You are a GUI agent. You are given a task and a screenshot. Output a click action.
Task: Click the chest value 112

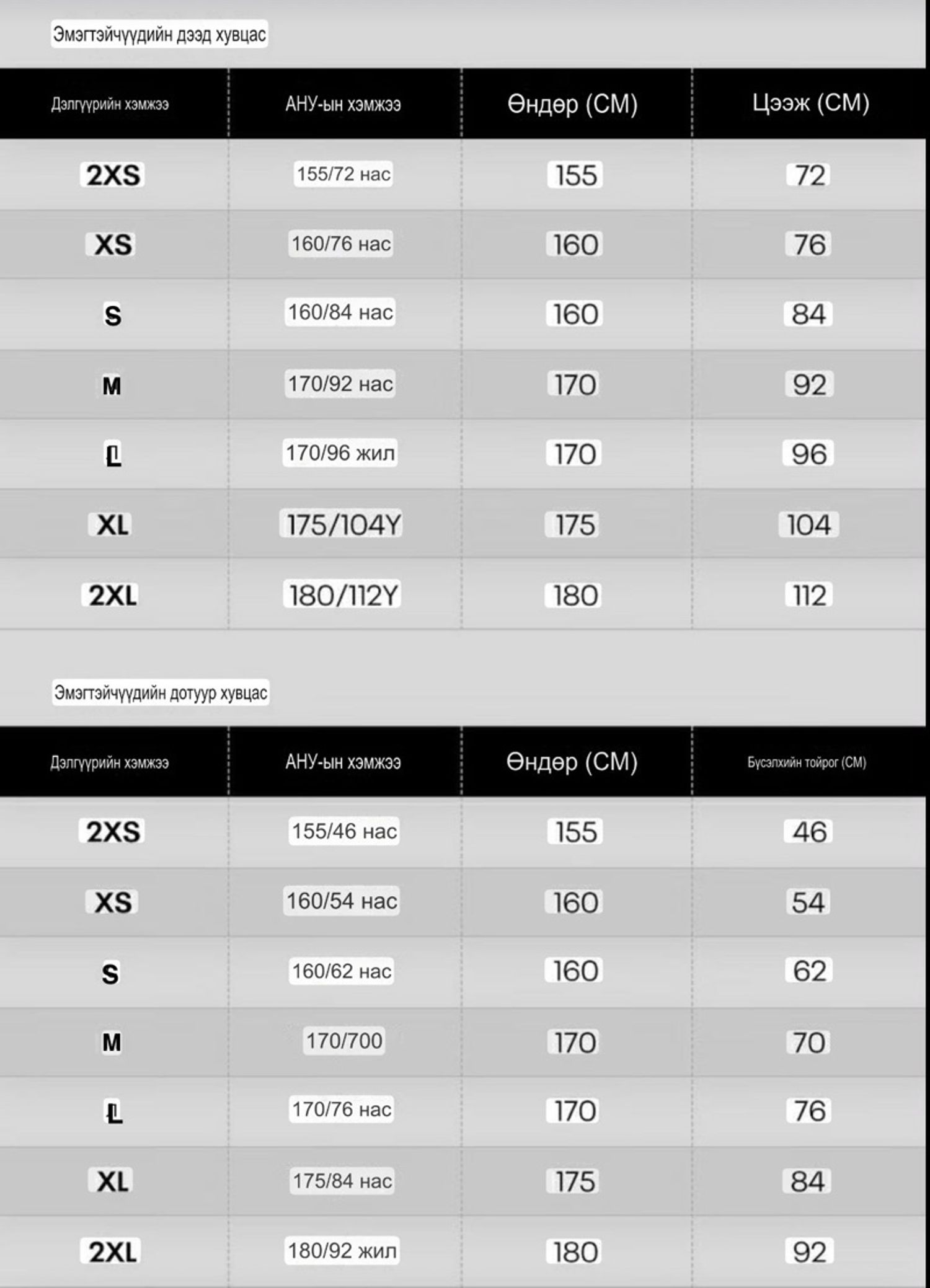click(809, 596)
